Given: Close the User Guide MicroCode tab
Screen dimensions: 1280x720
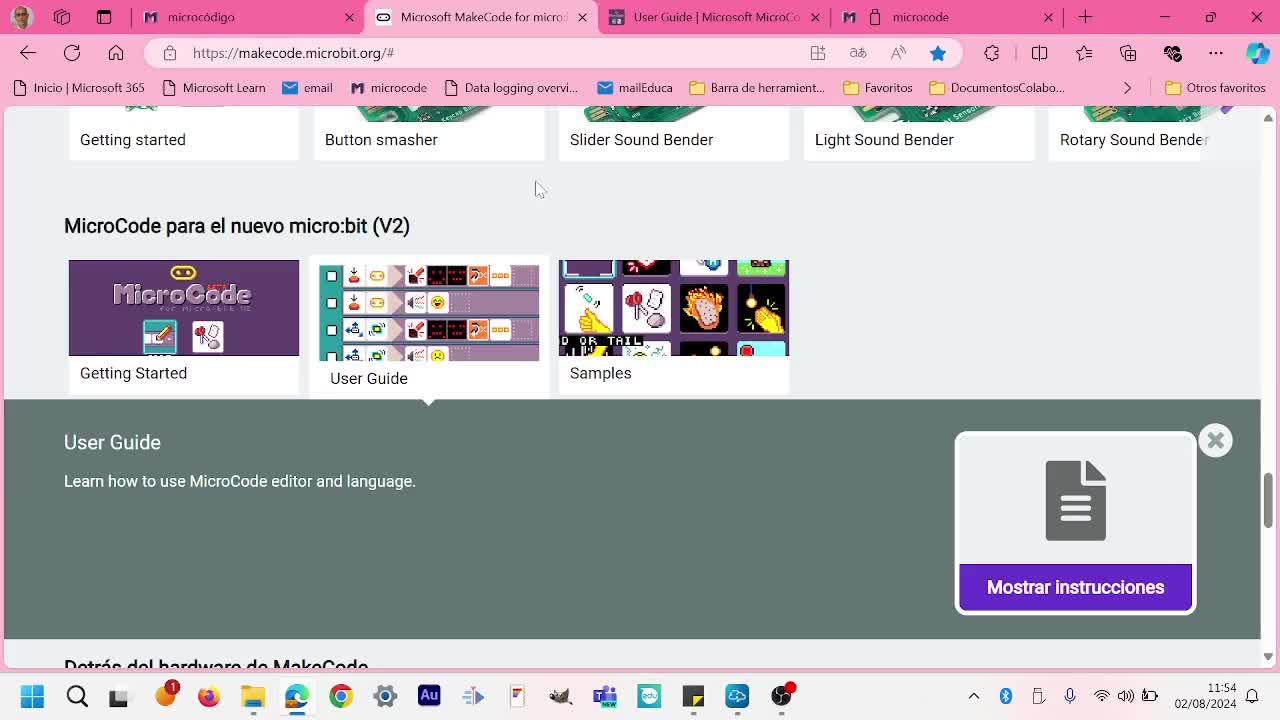Looking at the screenshot, I should [815, 17].
